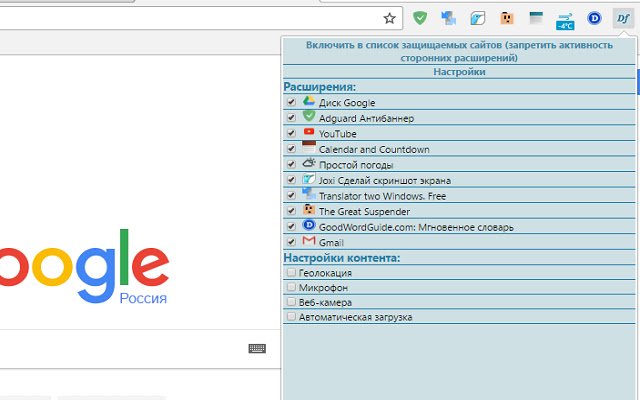Click GoodWordGuide.com: Мгновенное словарь label
Screen dimensions: 640x400
[x=416, y=227]
